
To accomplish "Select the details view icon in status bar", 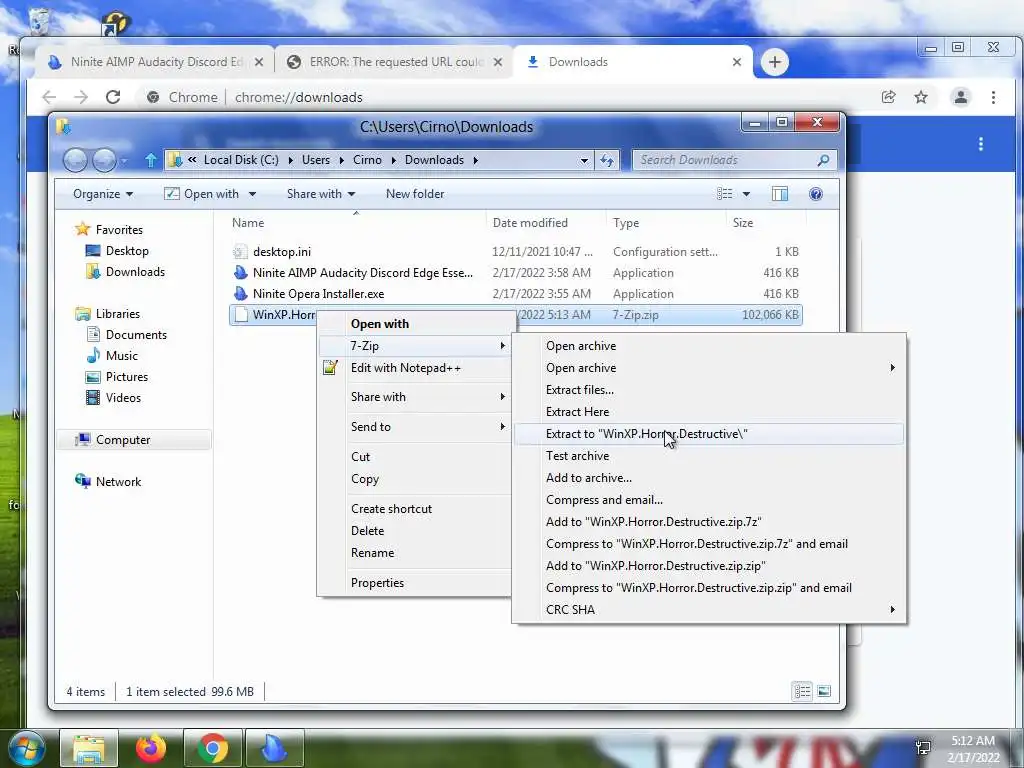I will pos(802,691).
